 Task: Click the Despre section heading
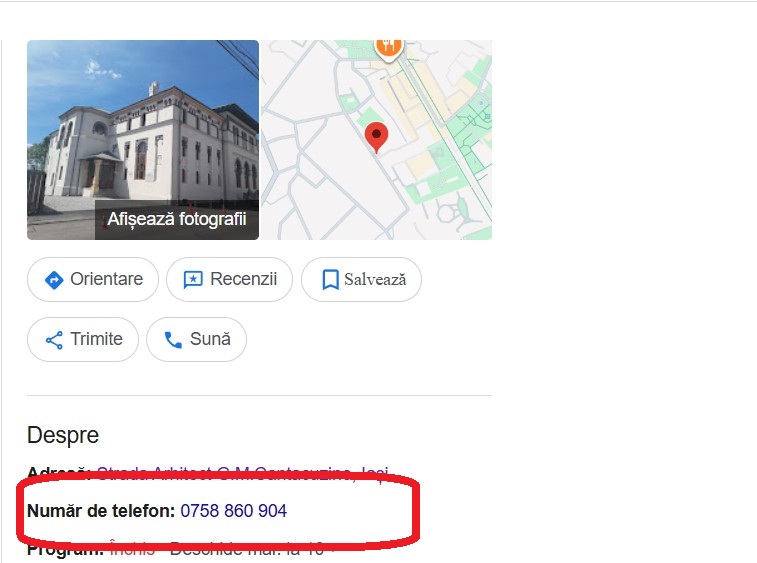pos(63,436)
